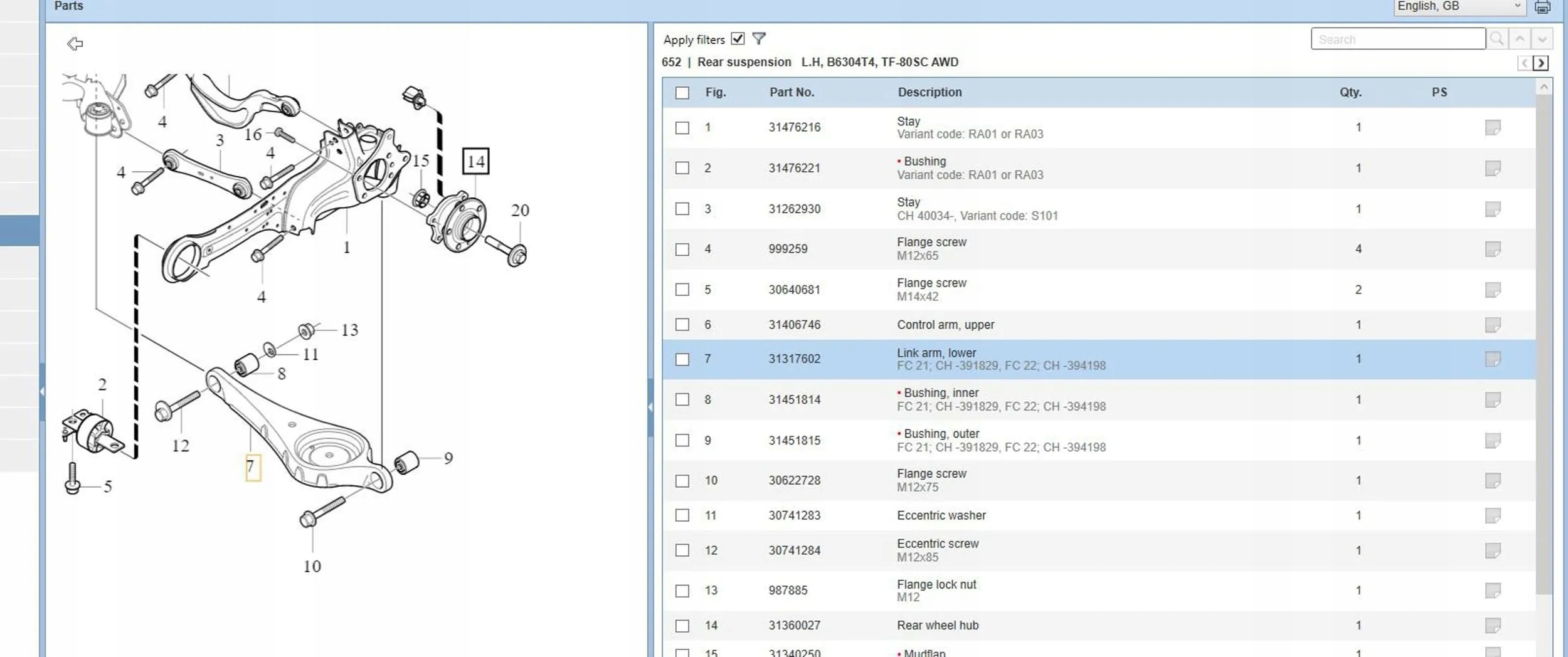Click part number 987885

[x=788, y=591]
